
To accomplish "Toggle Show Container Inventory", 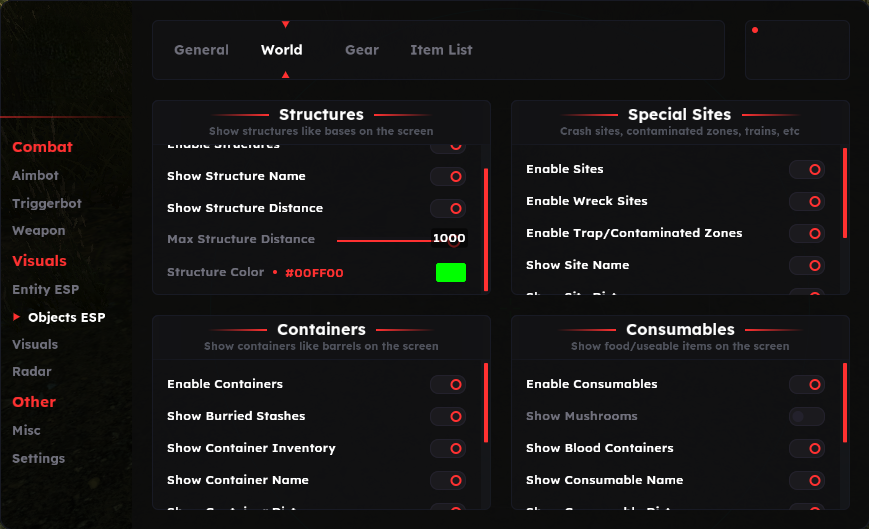I will (448, 448).
